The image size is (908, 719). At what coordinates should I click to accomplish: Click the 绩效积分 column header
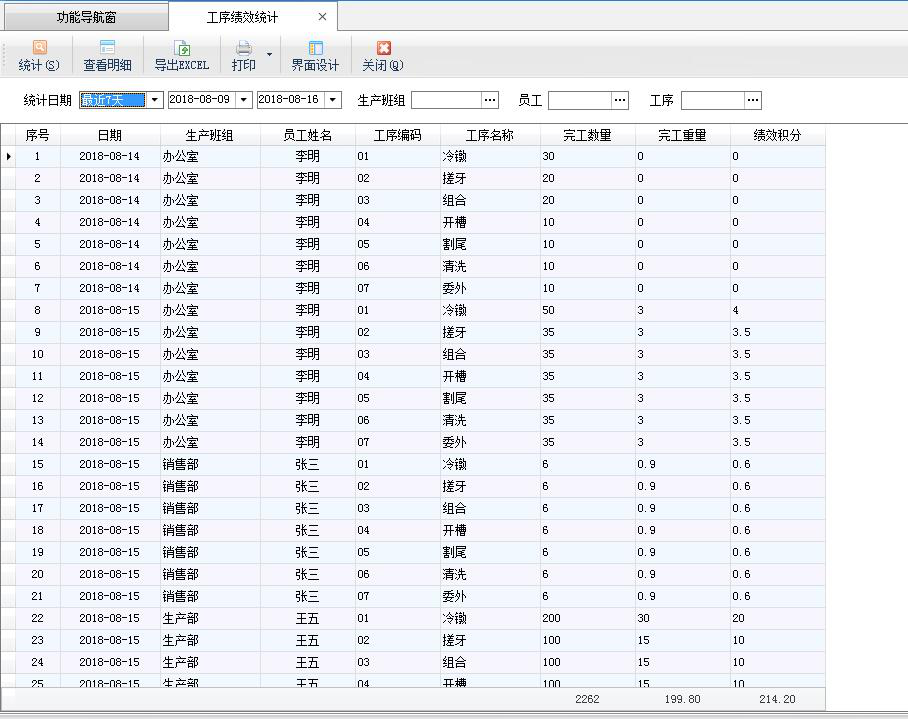pyautogui.click(x=777, y=135)
